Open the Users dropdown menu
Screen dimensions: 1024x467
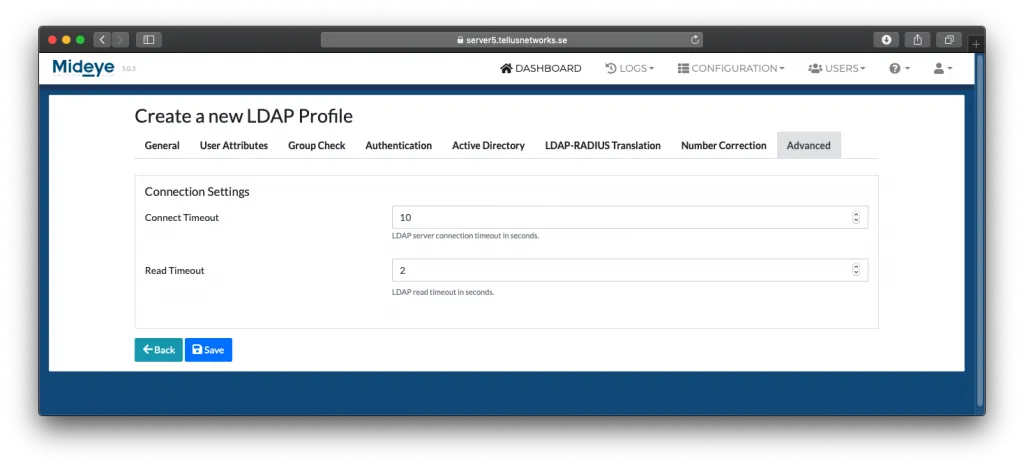837,68
